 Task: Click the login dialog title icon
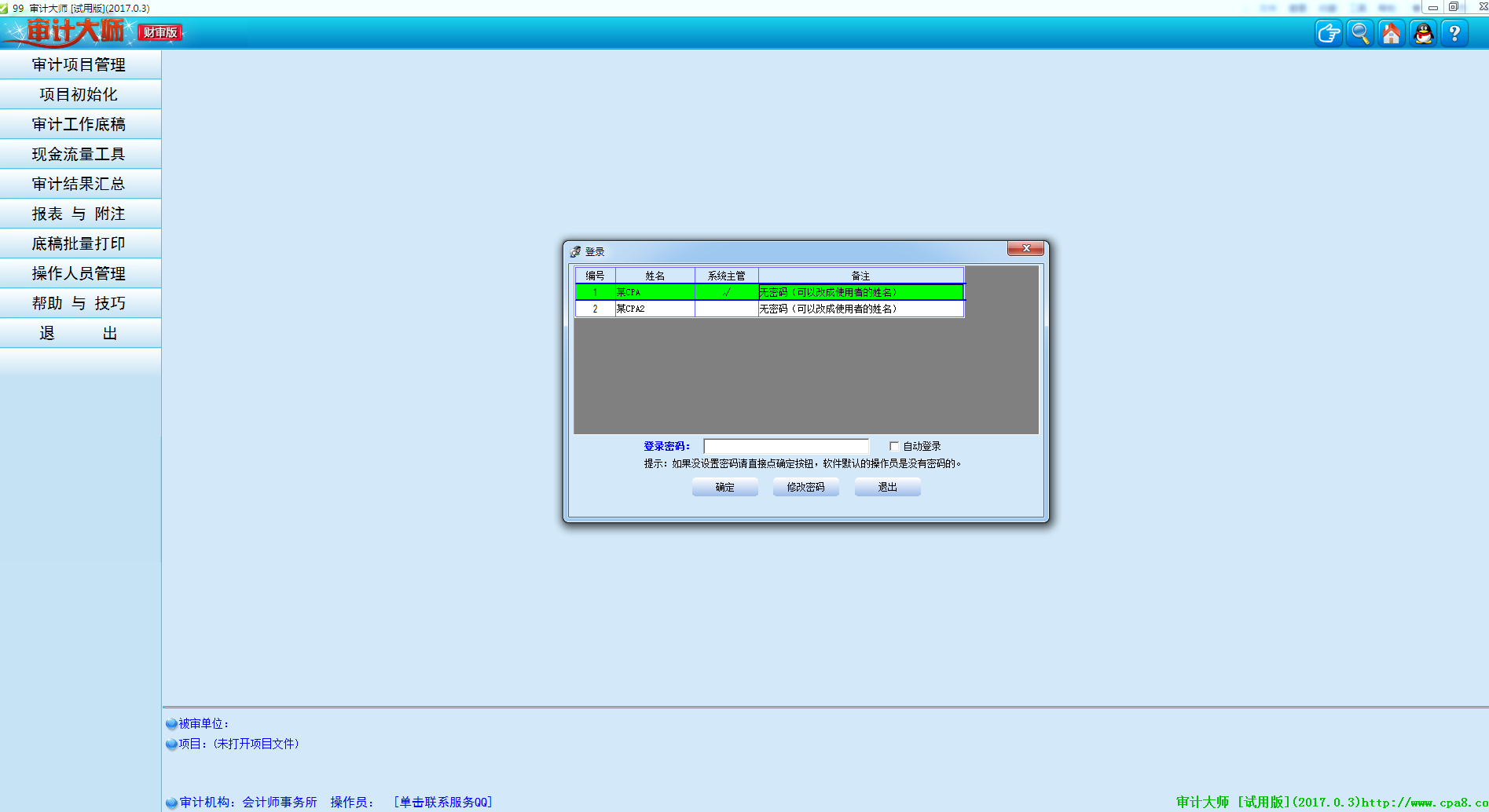pos(575,251)
